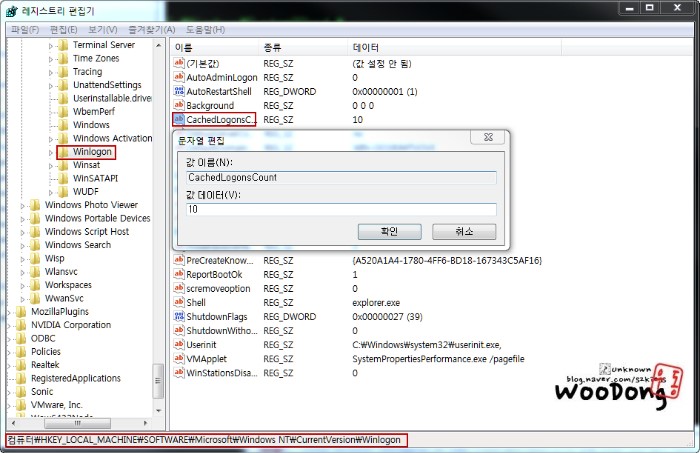Open the 도움말(H) menu
The height and width of the screenshot is (453, 700).
pyautogui.click(x=205, y=29)
